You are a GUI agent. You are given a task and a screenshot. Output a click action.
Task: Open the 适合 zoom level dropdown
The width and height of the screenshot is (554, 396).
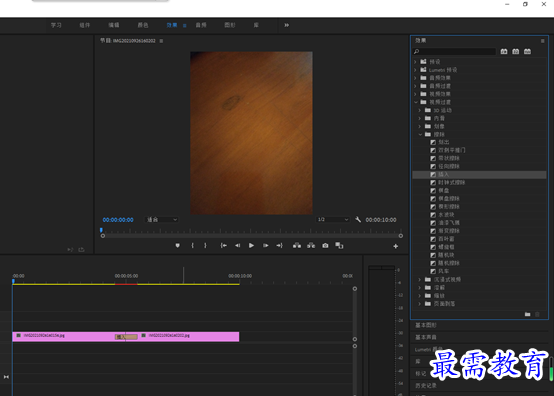[161, 220]
